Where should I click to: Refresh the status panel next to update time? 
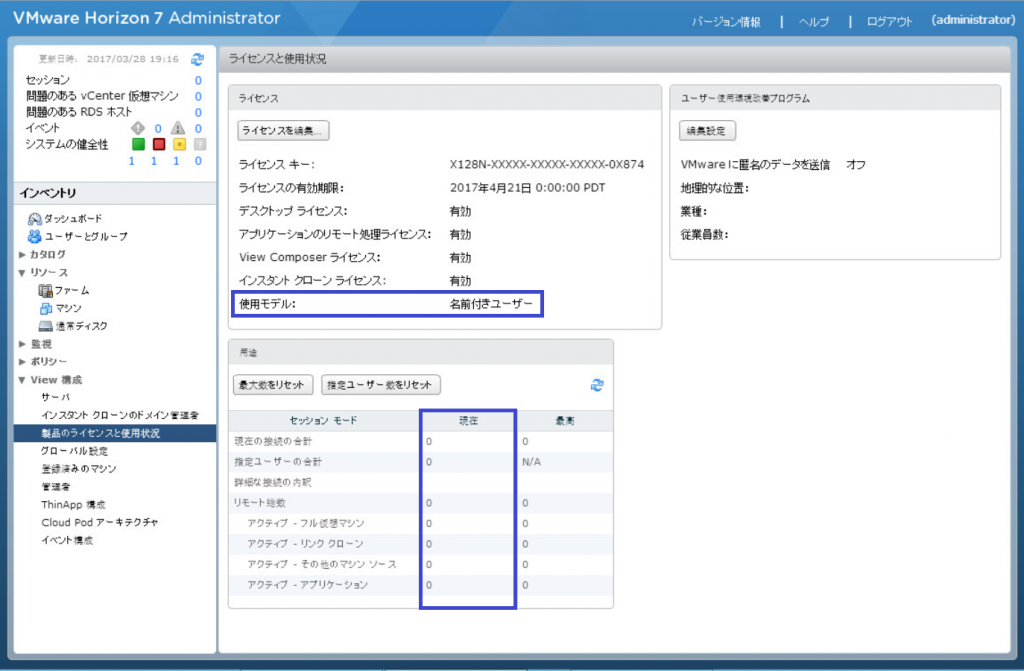(x=197, y=59)
